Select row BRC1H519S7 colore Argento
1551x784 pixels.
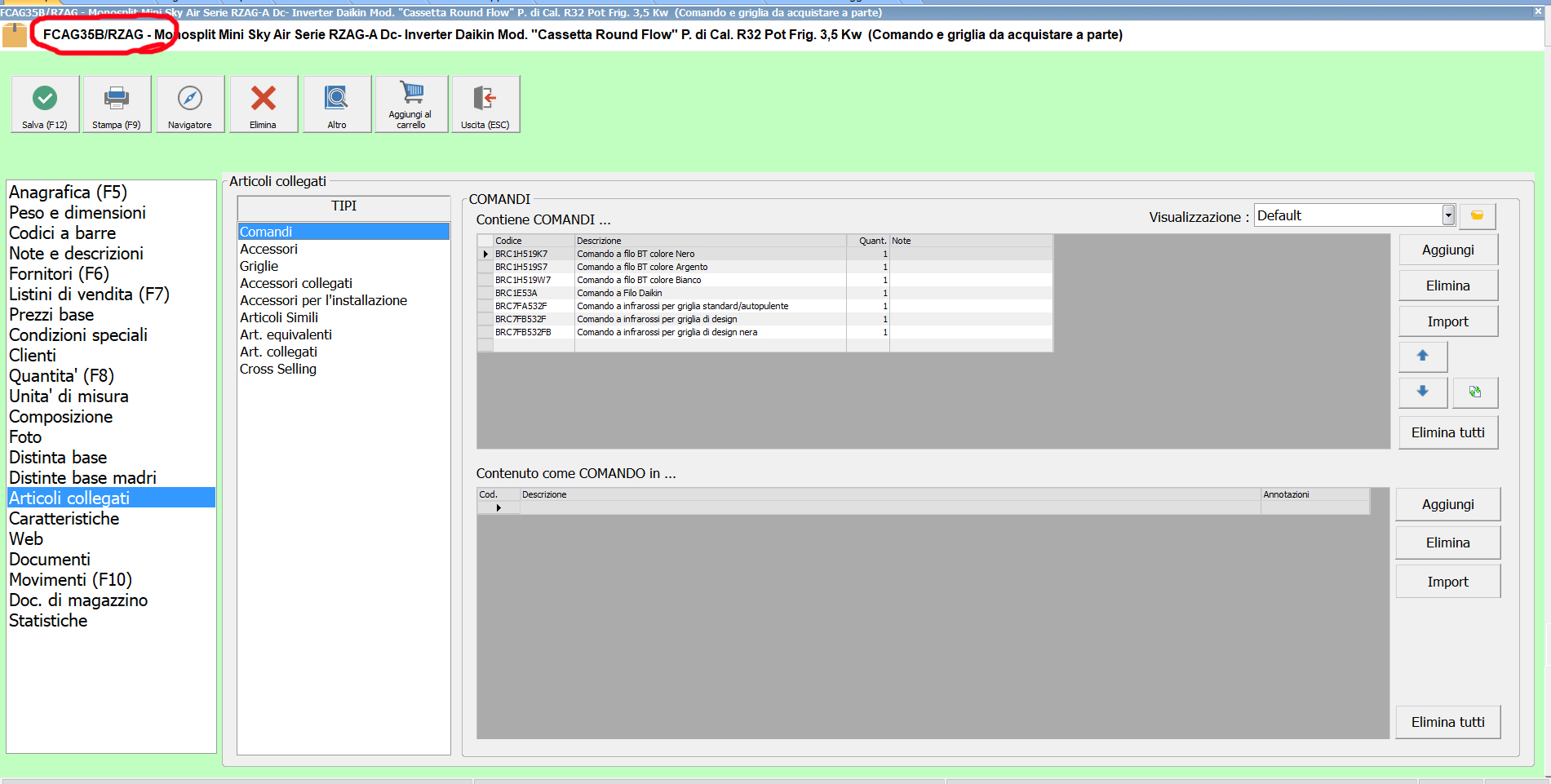[764, 267]
